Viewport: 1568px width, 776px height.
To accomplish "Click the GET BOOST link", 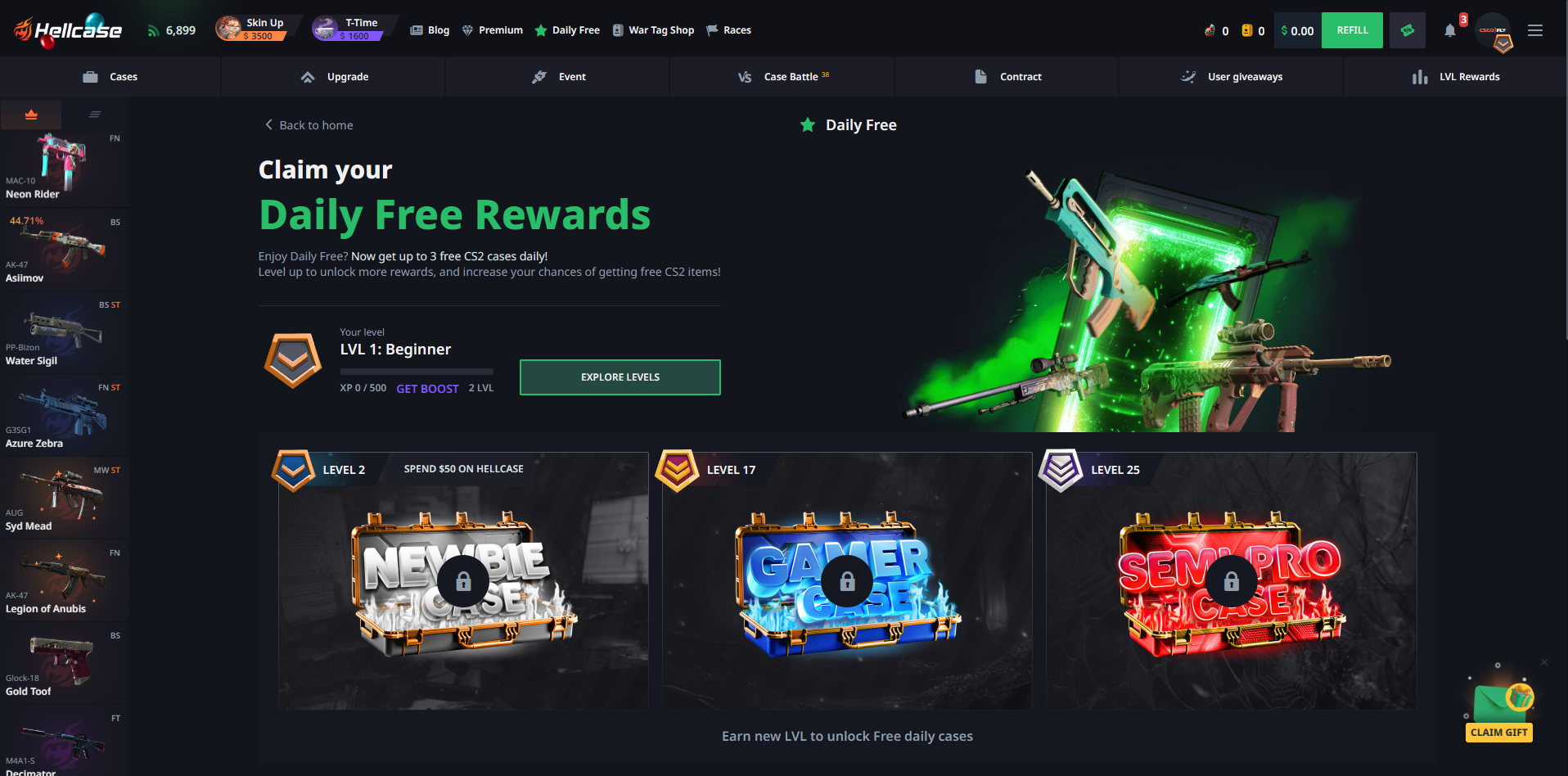I will coord(427,389).
